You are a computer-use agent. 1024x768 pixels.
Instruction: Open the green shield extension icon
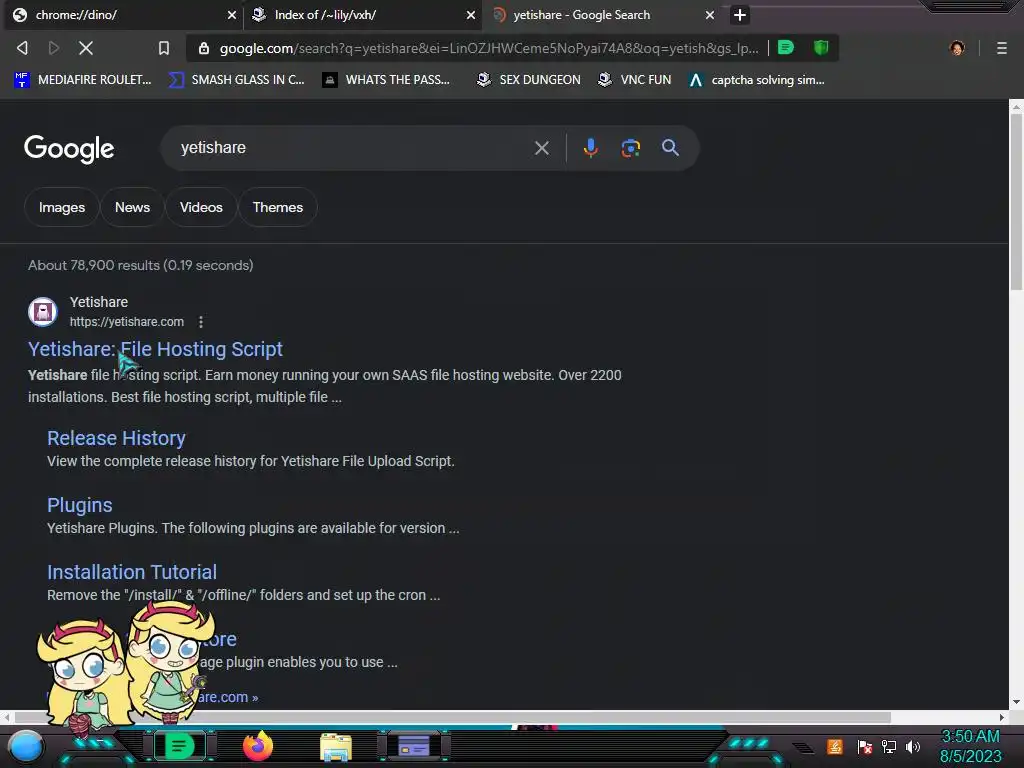(x=821, y=48)
